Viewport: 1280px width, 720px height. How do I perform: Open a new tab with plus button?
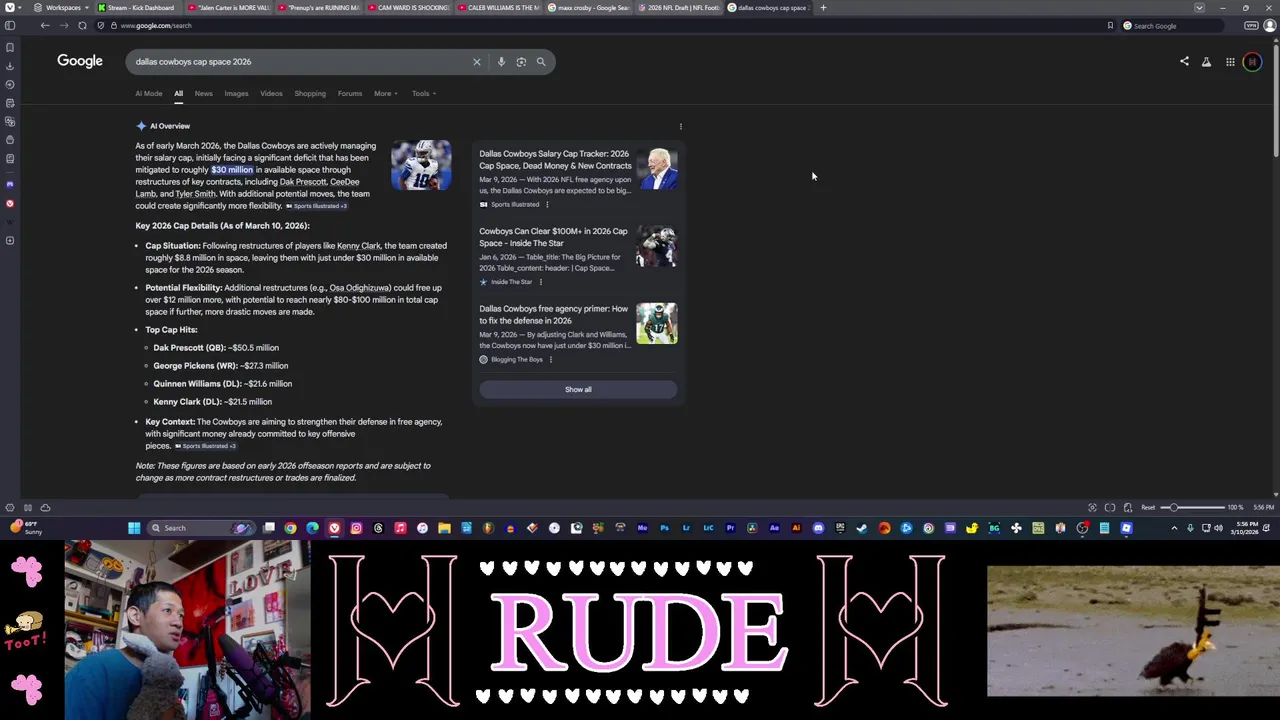823,8
